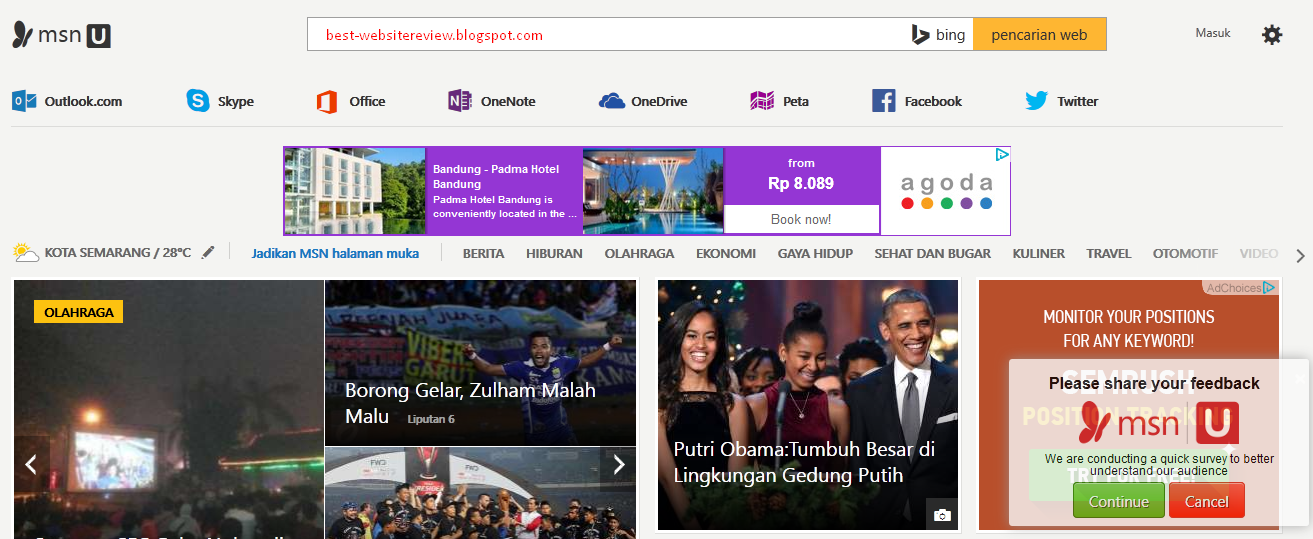Open the OneNote icon
The image size is (1313, 539).
coord(460,101)
